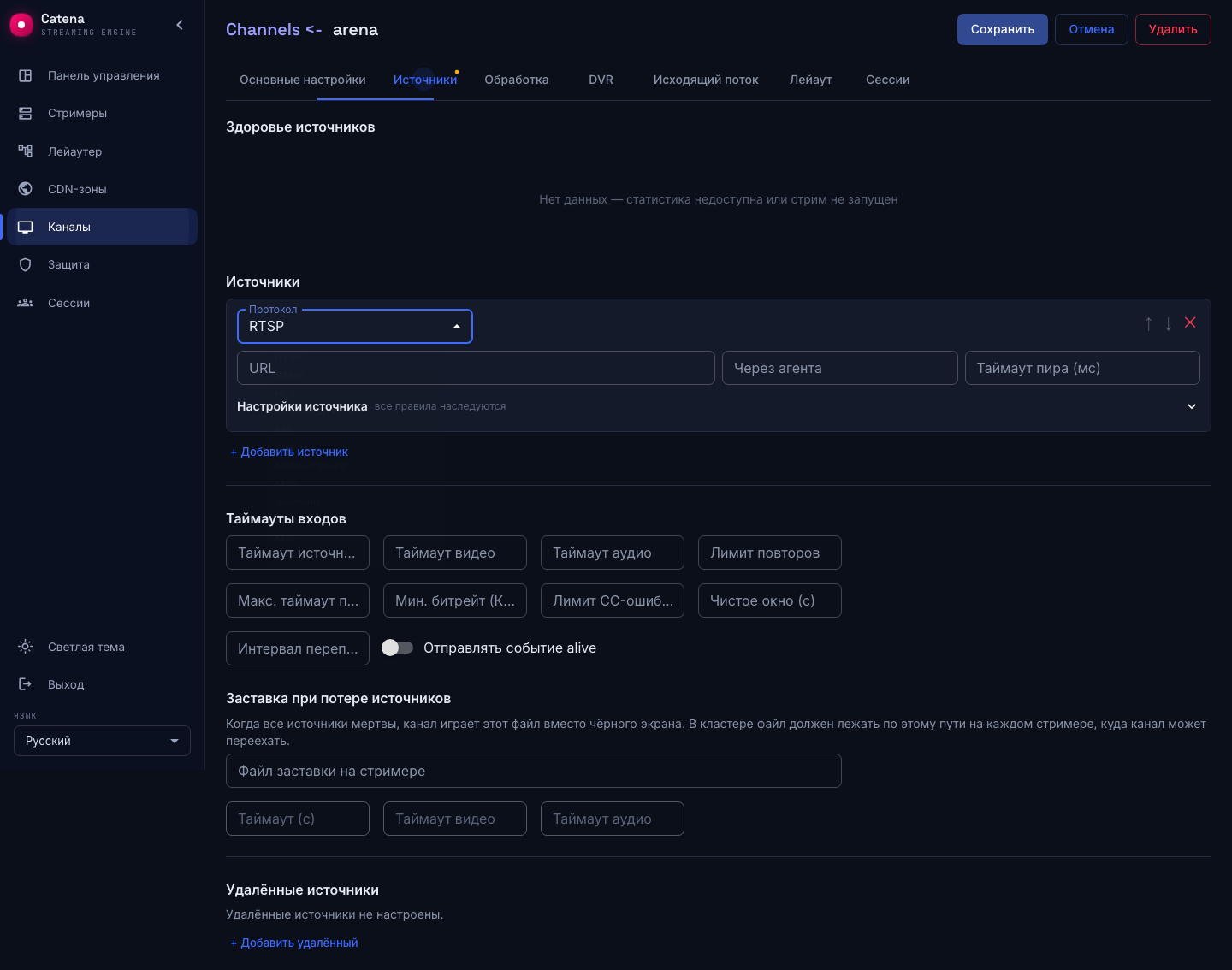Move the RTSP source up
The height and width of the screenshot is (970, 1232).
[x=1149, y=323]
